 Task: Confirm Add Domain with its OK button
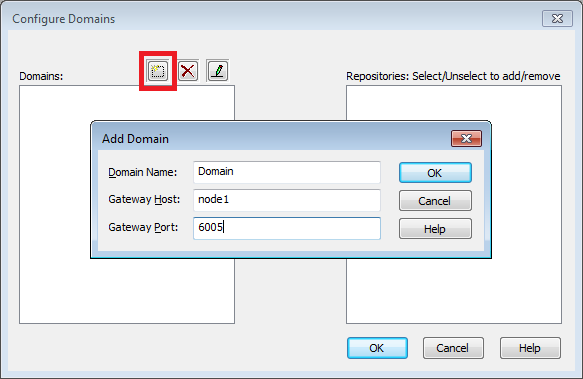click(x=435, y=173)
